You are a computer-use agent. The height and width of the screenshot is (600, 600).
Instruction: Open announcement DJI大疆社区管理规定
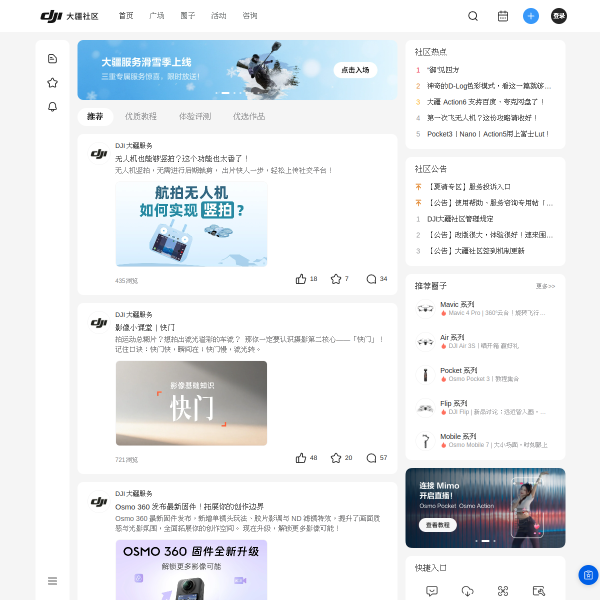click(460, 219)
